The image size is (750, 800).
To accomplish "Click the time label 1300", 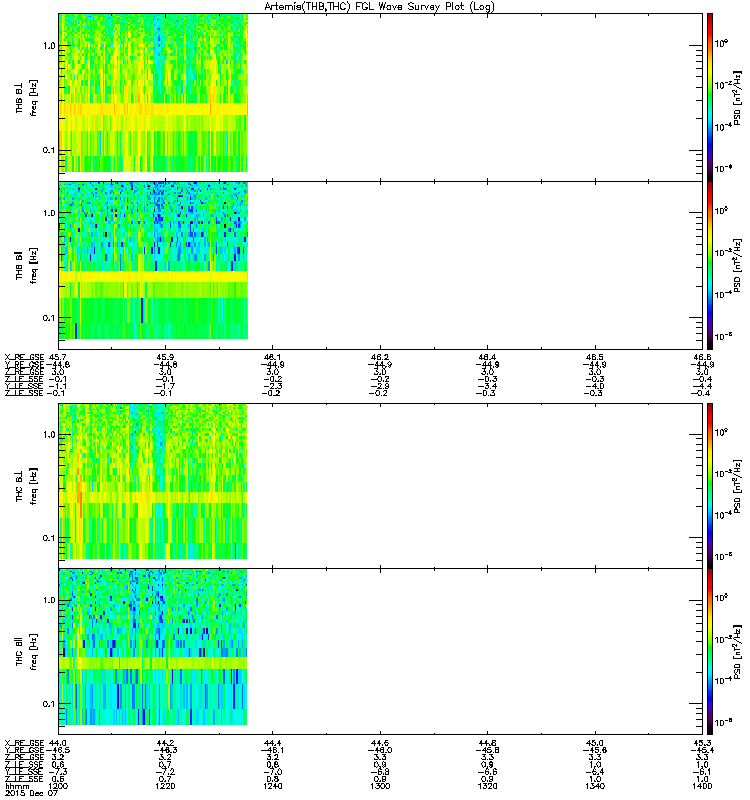I will (380, 786).
